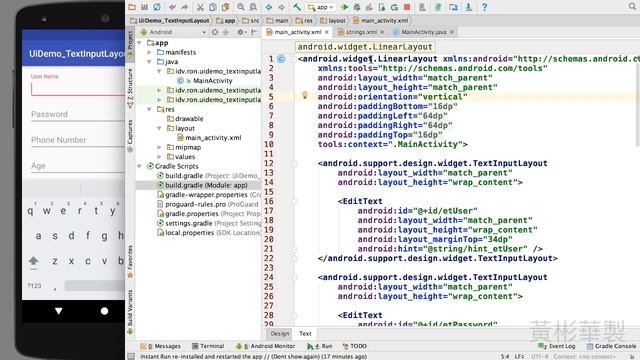Screen dimensions: 640x360
Task: Open the TODO tool window
Action: point(355,346)
